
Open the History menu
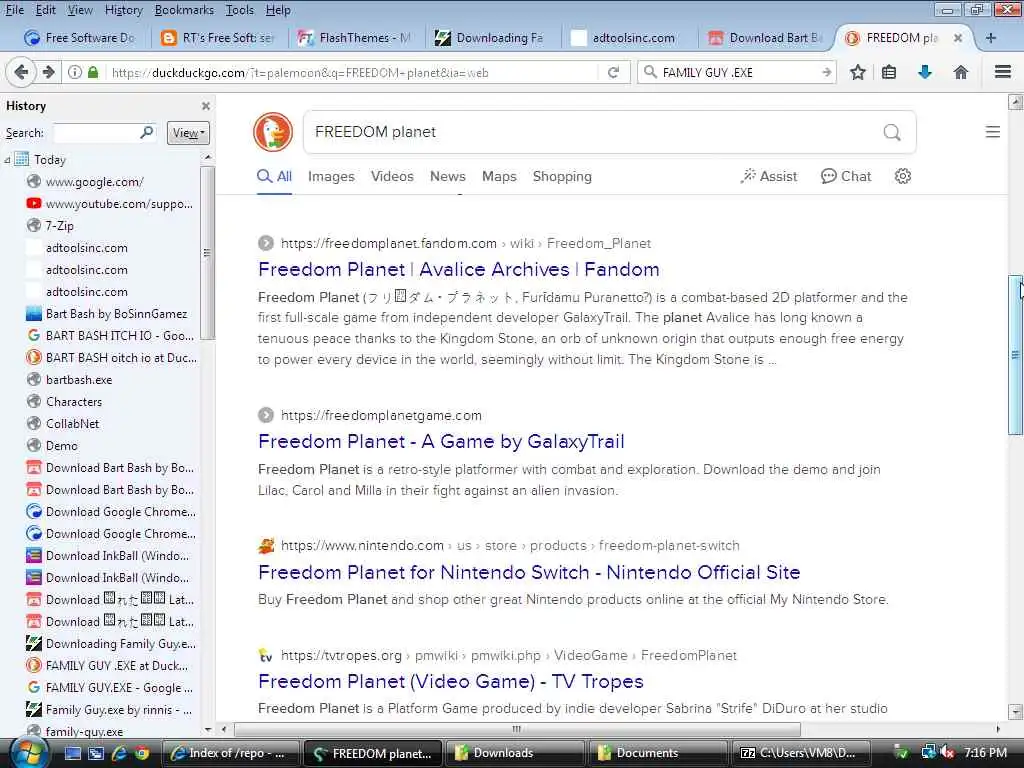[123, 10]
